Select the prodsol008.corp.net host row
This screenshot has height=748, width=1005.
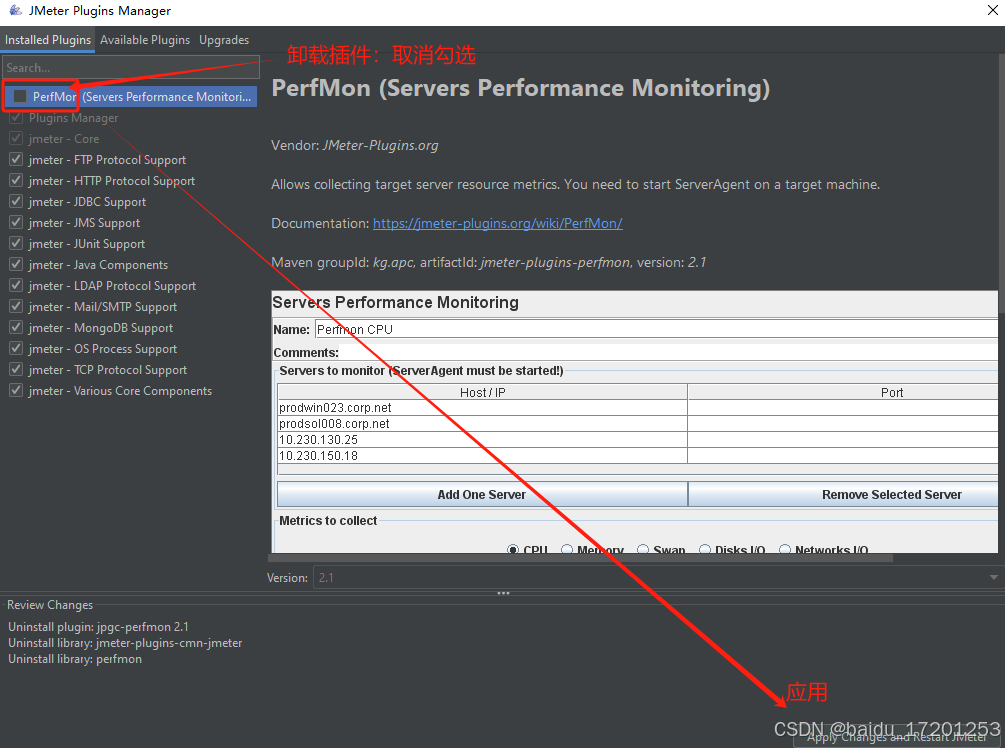482,424
